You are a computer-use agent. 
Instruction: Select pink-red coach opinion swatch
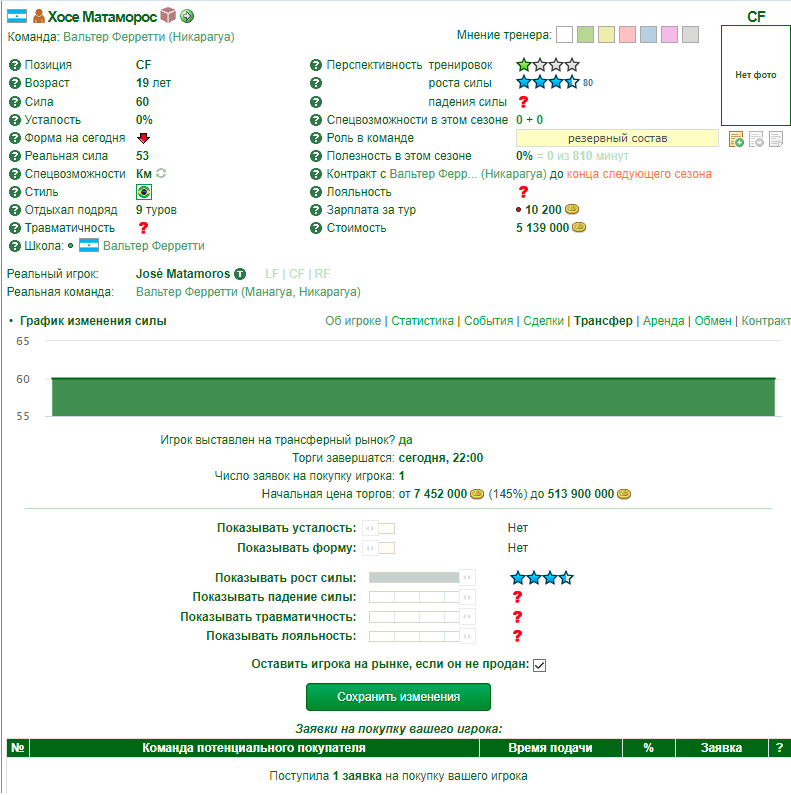point(628,34)
